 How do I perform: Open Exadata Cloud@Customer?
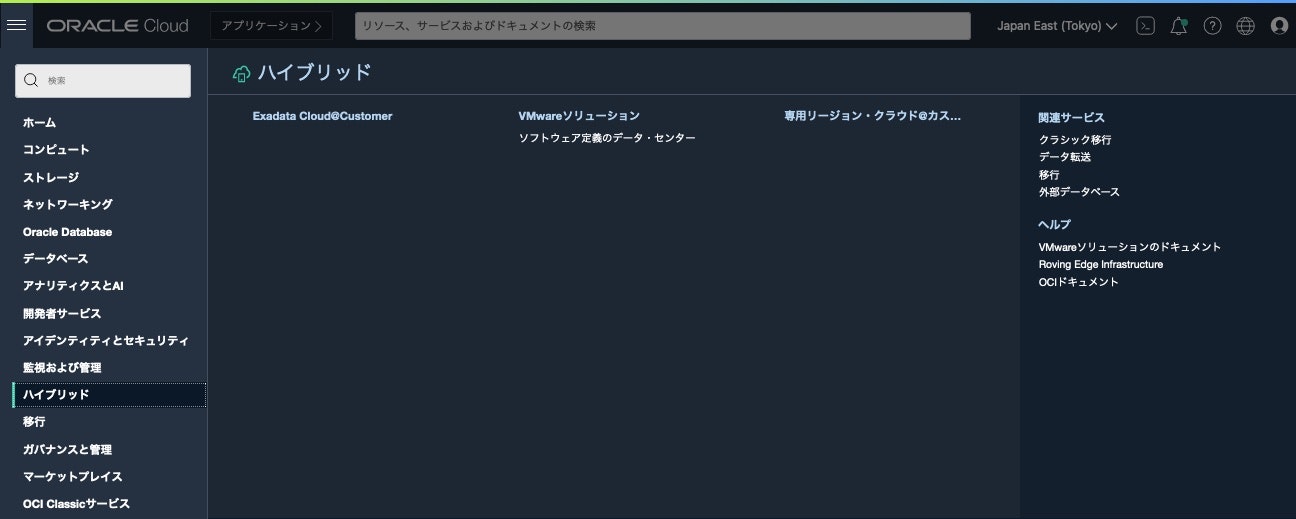[x=322, y=116]
